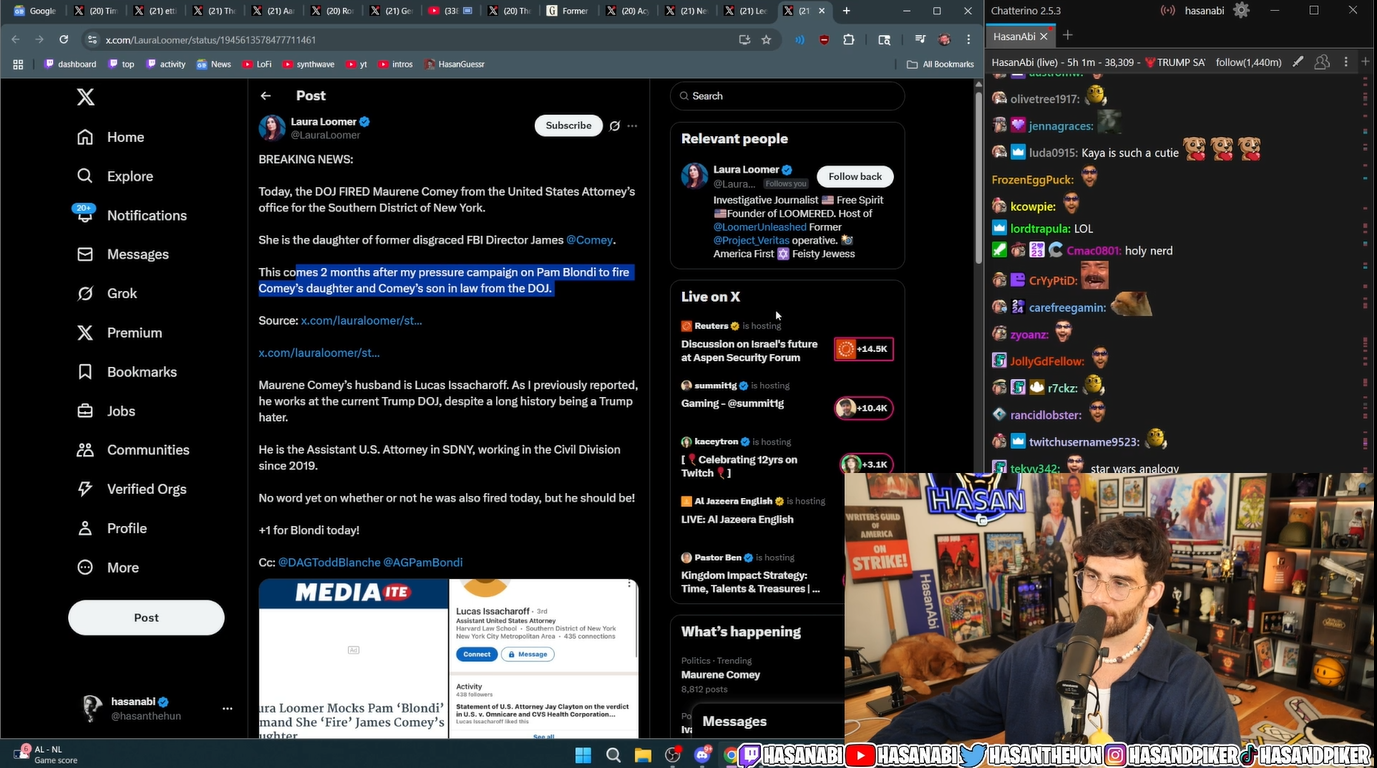Open Notifications with 20+ badge
This screenshot has height=768, width=1377.
[131, 215]
